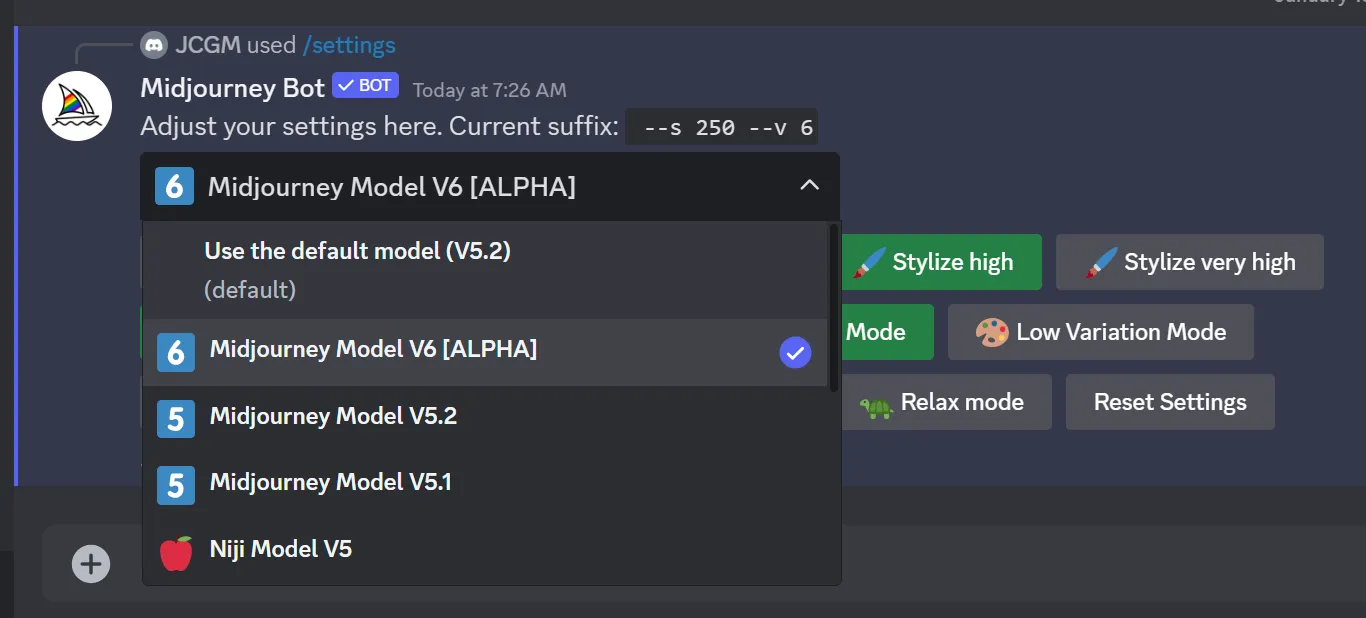Collapse the model version dropdown chevron
This screenshot has width=1366, height=618.
click(810, 186)
